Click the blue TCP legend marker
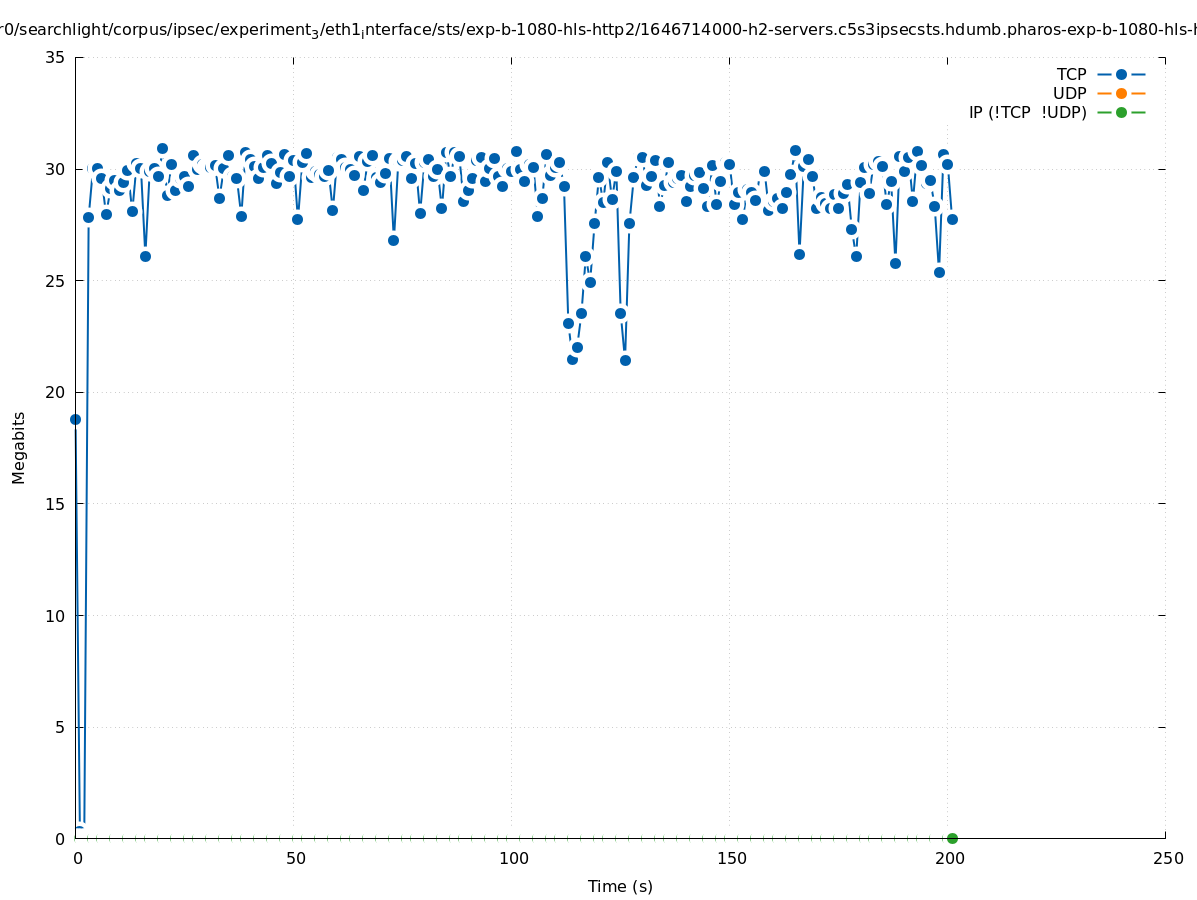Viewport: 1197px width, 900px height. [1121, 75]
